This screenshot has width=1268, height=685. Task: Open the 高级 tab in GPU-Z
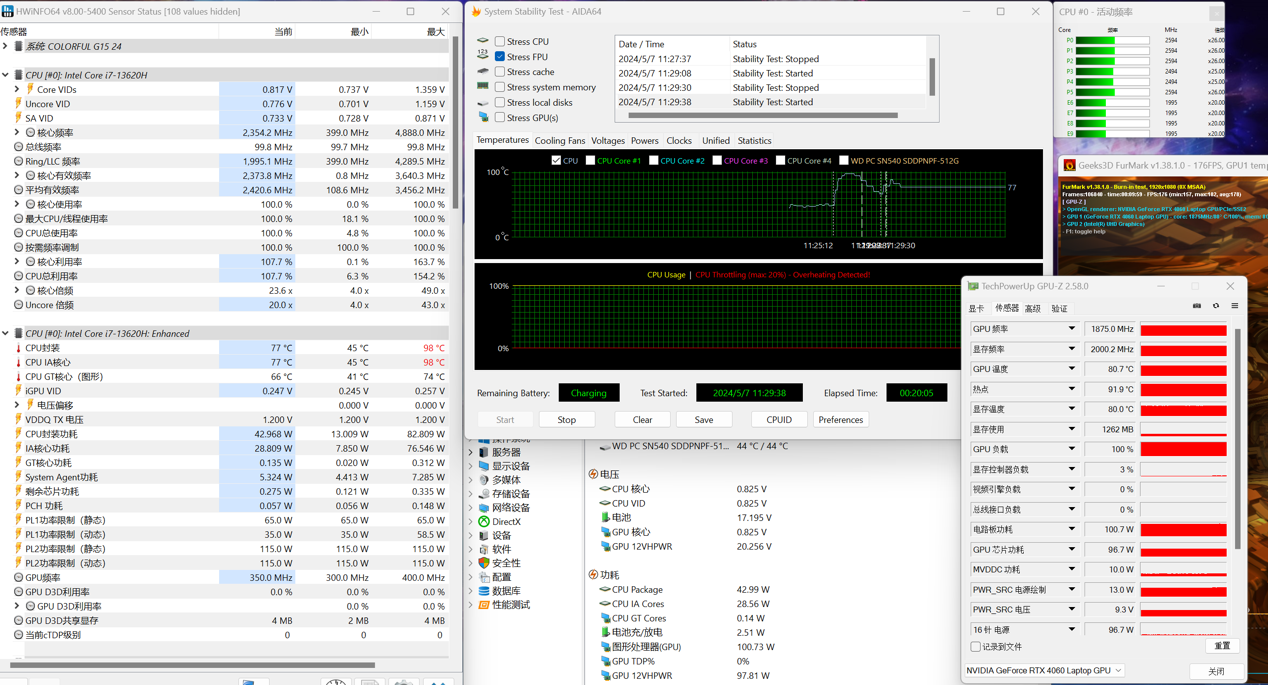1033,309
